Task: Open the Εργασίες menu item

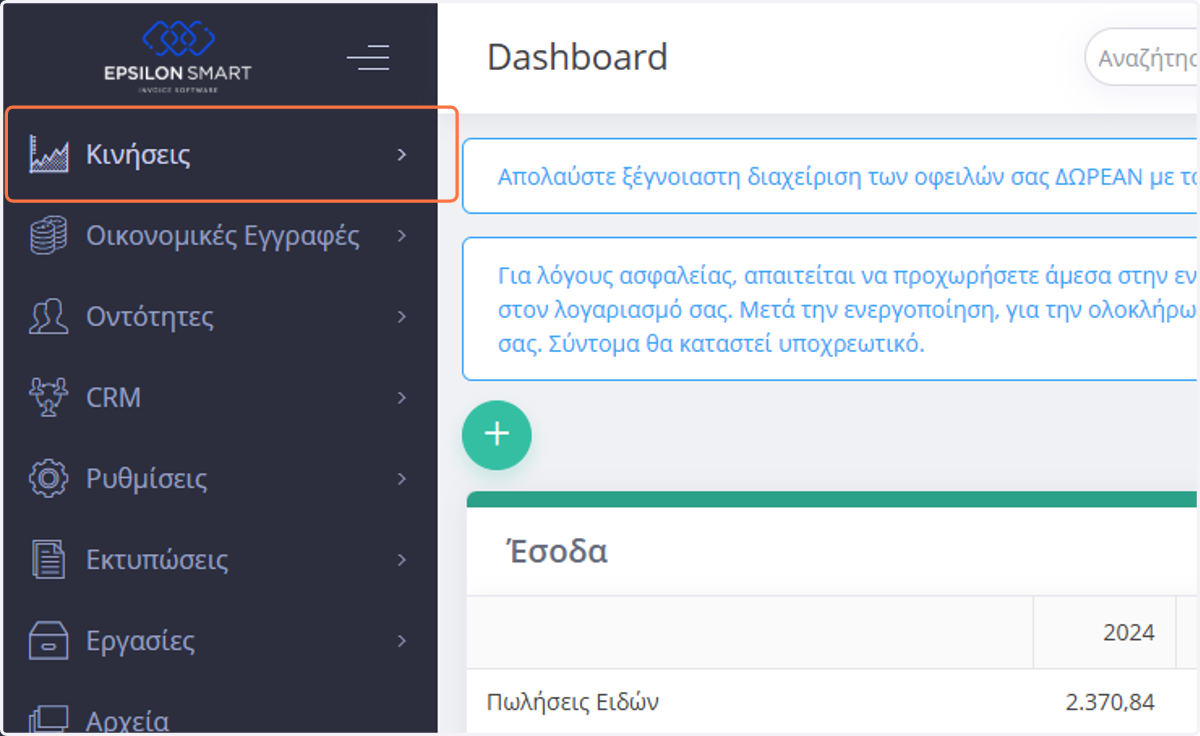Action: tap(220, 641)
